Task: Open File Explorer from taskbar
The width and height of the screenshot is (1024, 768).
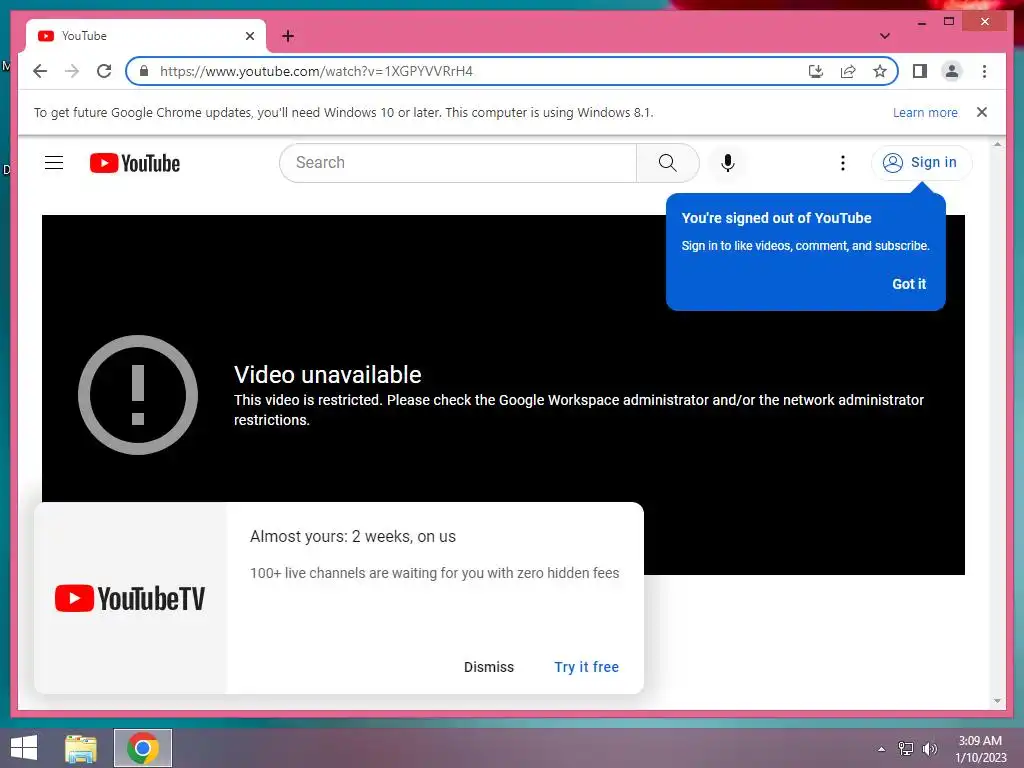Action: pyautogui.click(x=81, y=748)
